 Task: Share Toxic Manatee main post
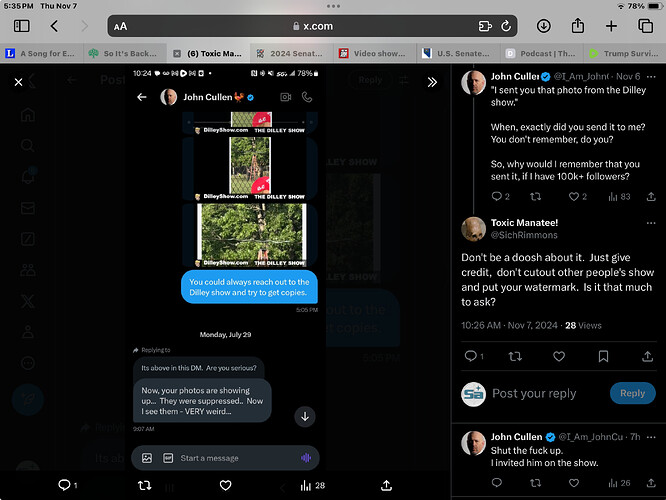click(647, 356)
